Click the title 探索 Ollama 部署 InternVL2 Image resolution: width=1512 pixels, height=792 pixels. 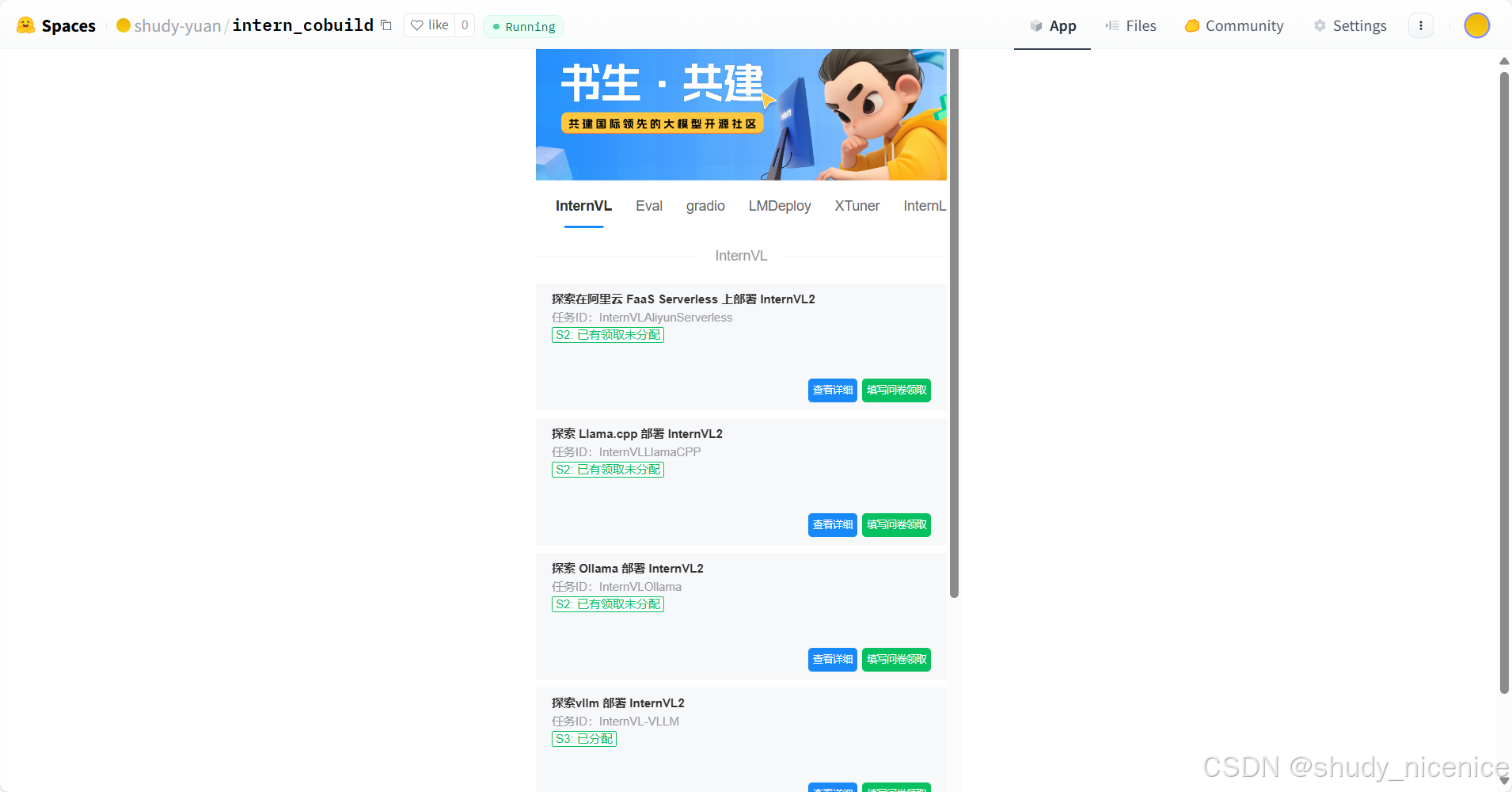click(628, 569)
